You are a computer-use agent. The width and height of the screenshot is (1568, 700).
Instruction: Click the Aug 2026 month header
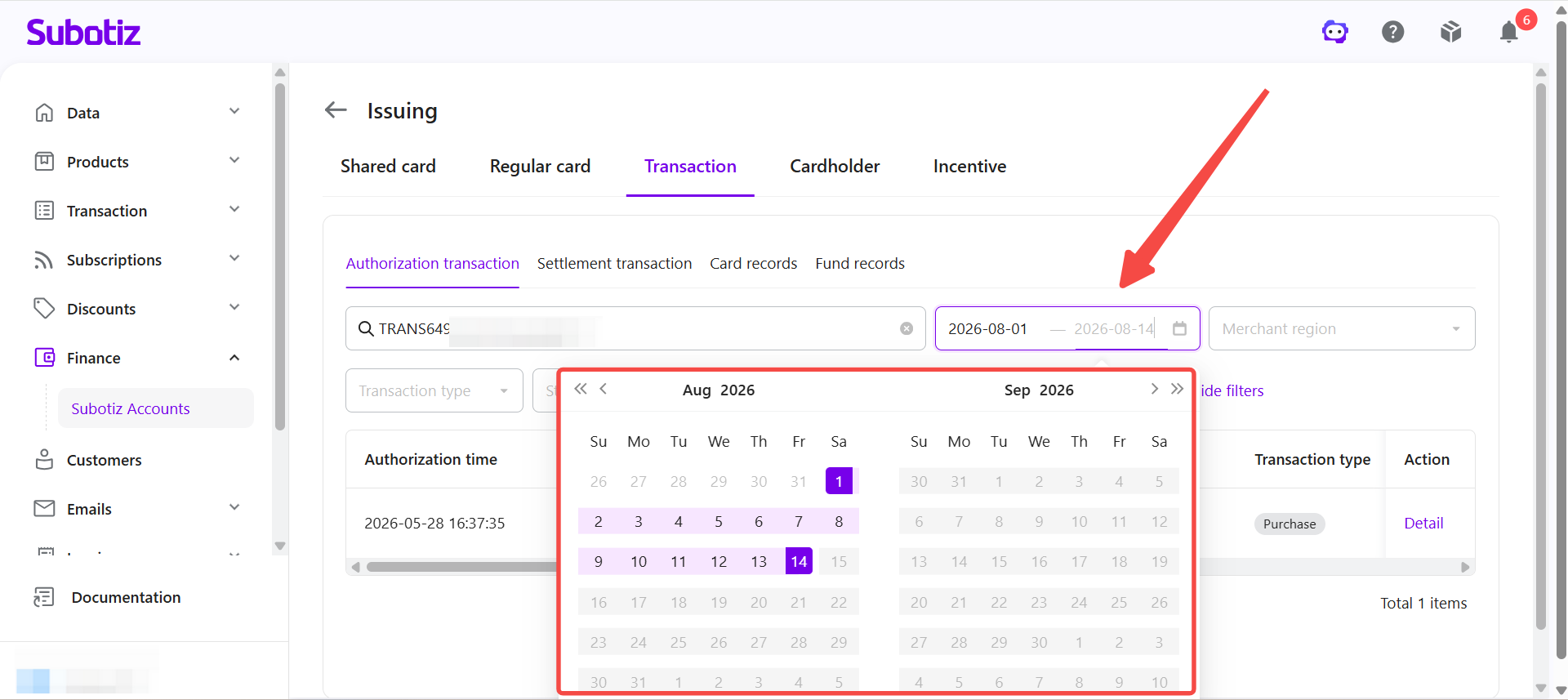tap(719, 390)
